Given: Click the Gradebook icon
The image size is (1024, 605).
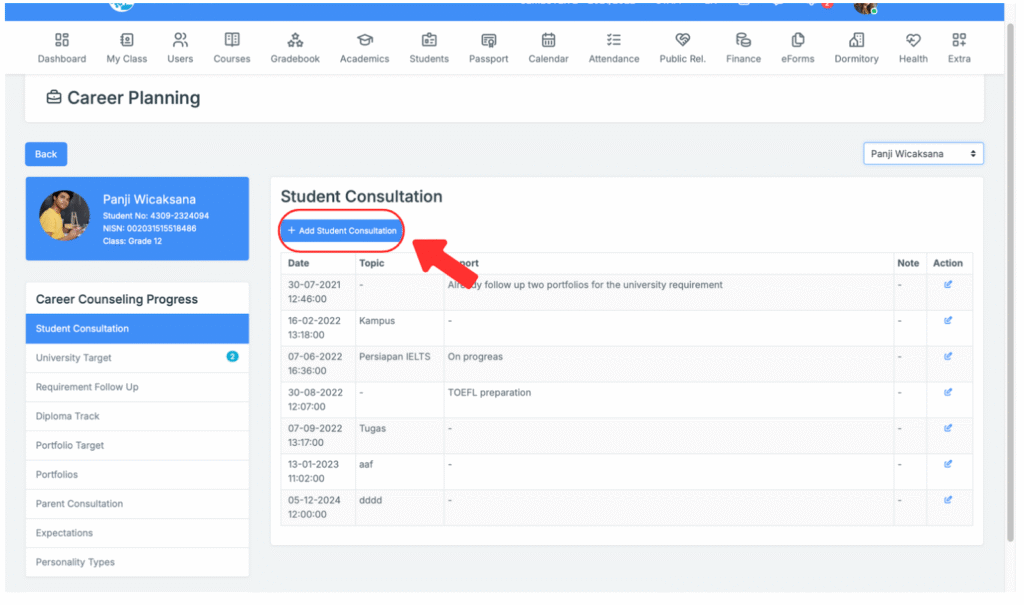Looking at the screenshot, I should (295, 41).
